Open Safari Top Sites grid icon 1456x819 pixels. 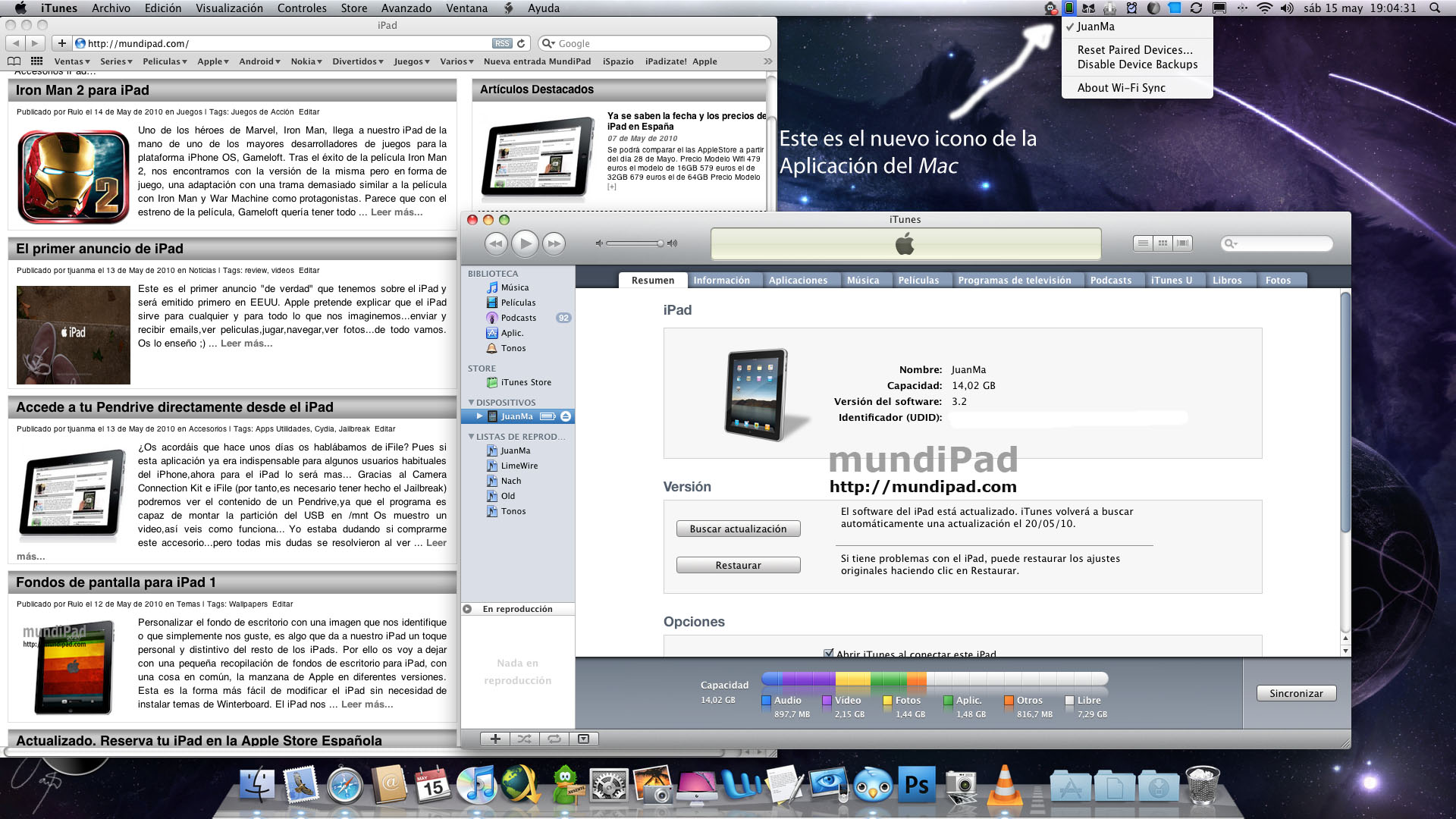36,61
